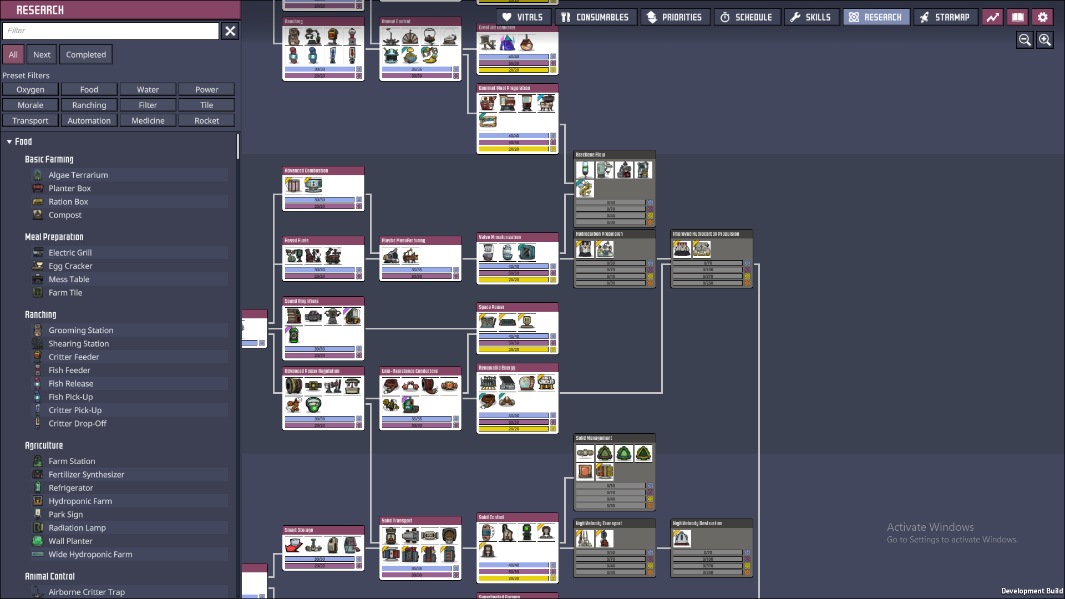
Task: Zoom out the research tree
Action: point(1024,40)
